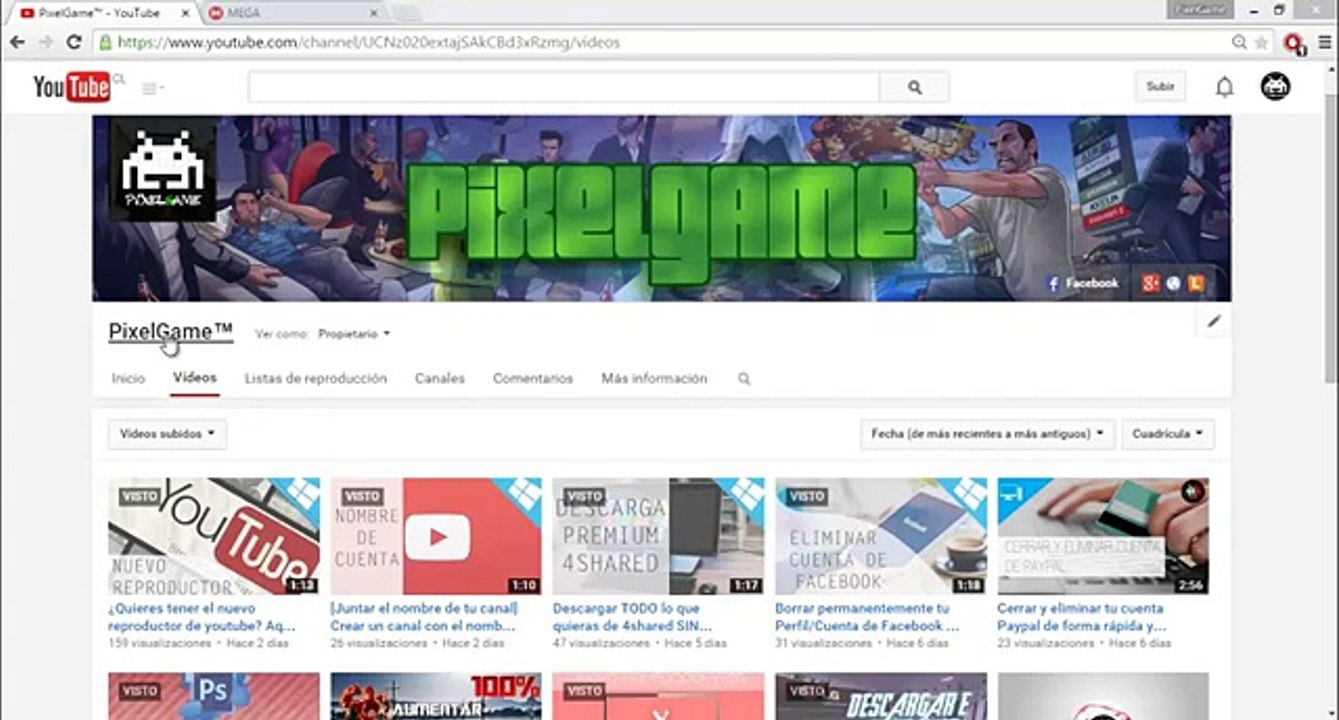Open a new browser tab
Viewport: 1339px width, 720px height.
(x=408, y=13)
